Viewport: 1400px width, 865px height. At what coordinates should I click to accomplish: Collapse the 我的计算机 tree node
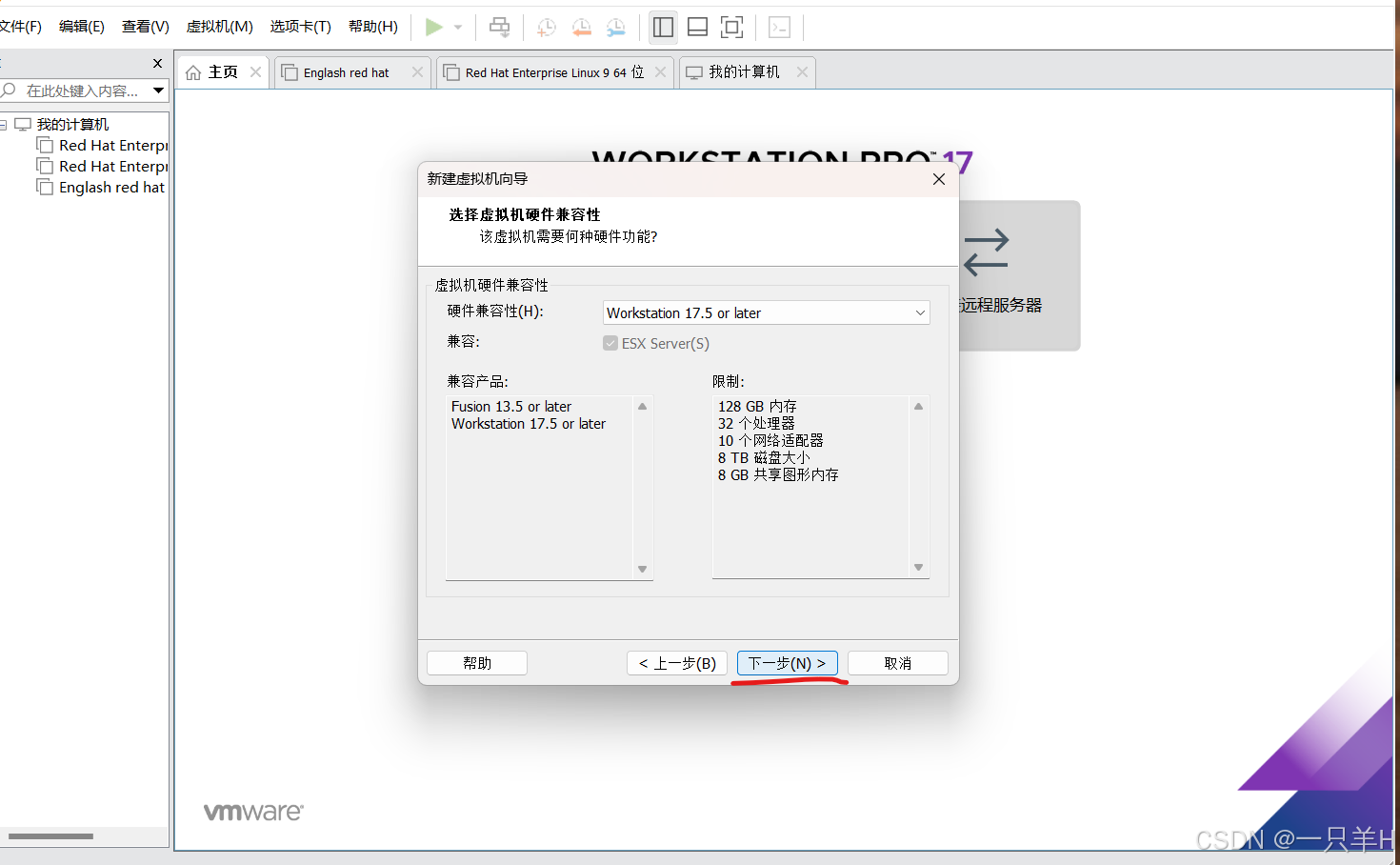pos(4,125)
